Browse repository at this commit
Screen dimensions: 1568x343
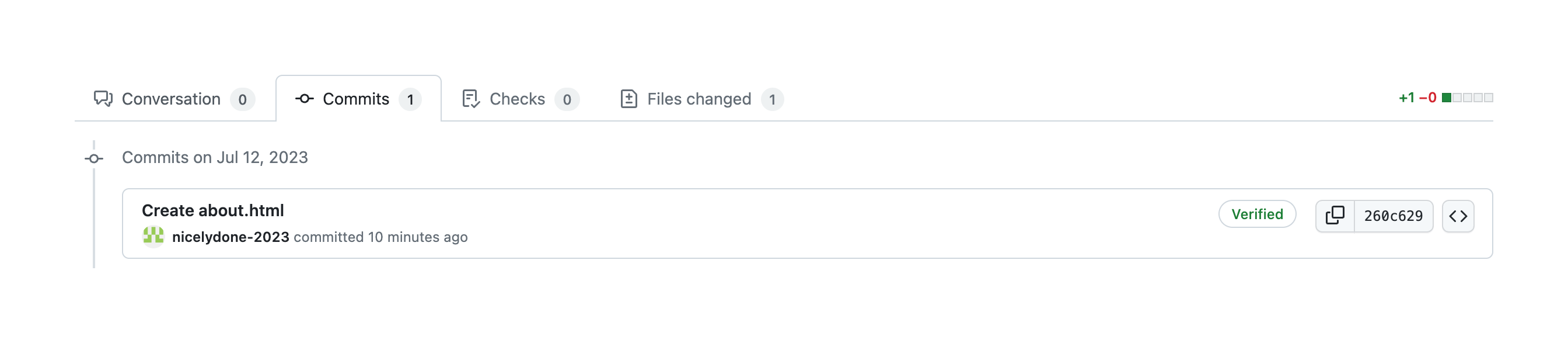point(1457,216)
